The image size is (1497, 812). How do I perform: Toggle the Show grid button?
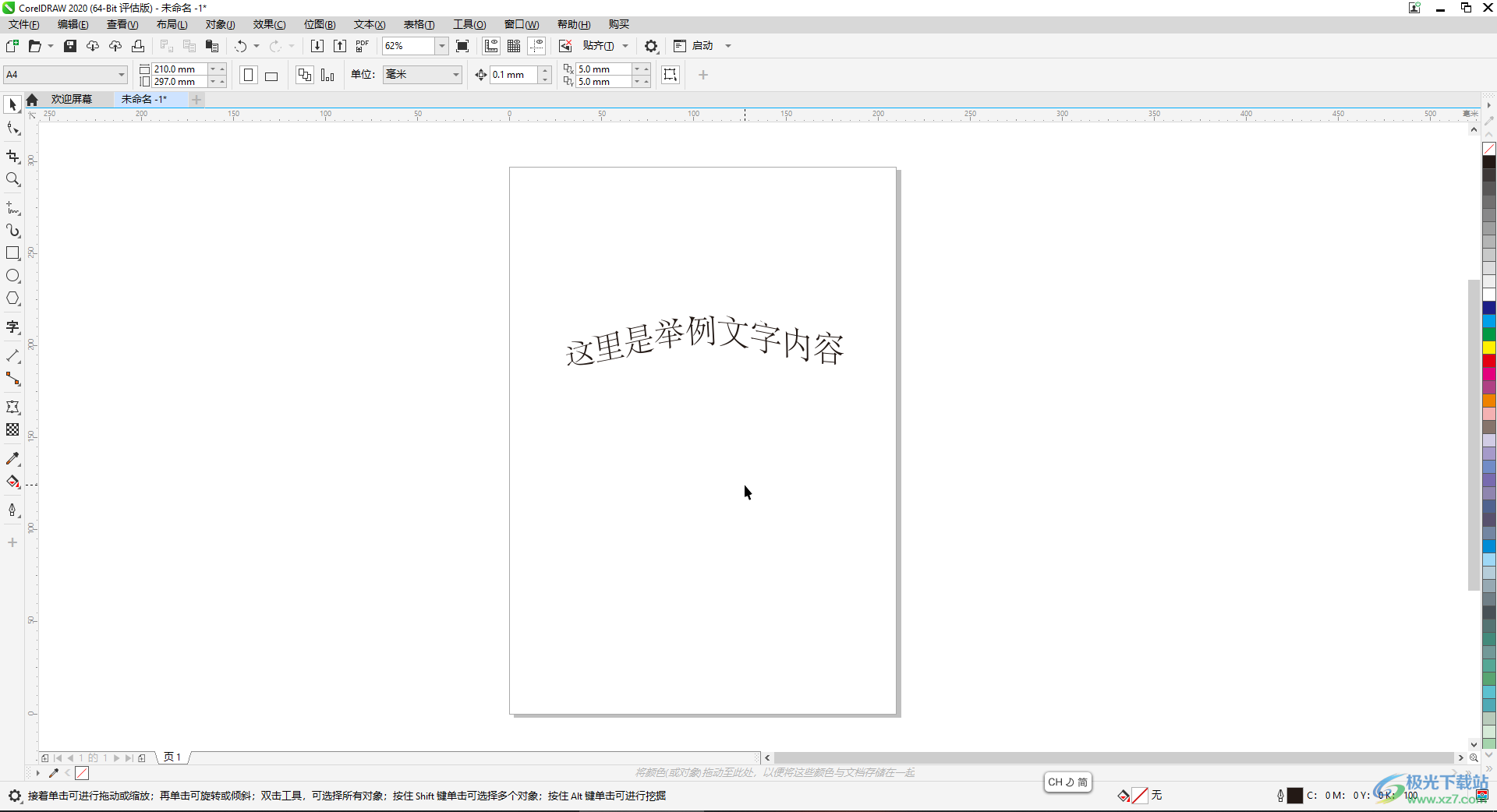514,46
